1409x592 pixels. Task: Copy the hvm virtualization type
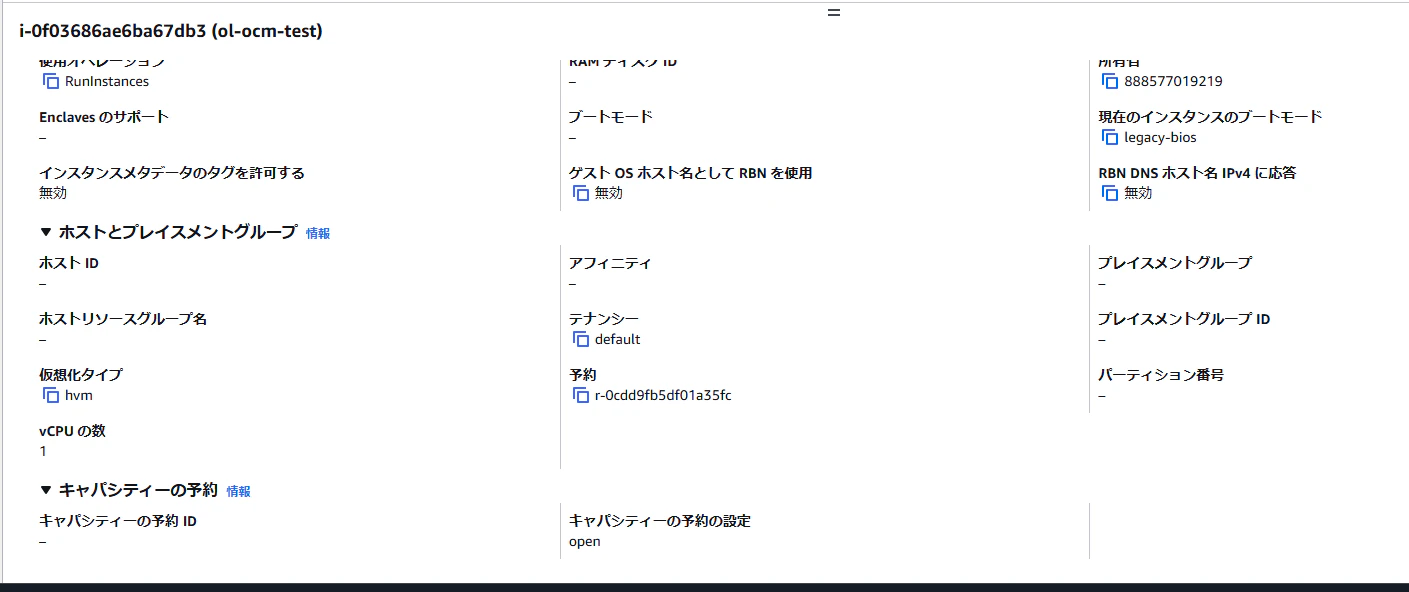[51, 395]
